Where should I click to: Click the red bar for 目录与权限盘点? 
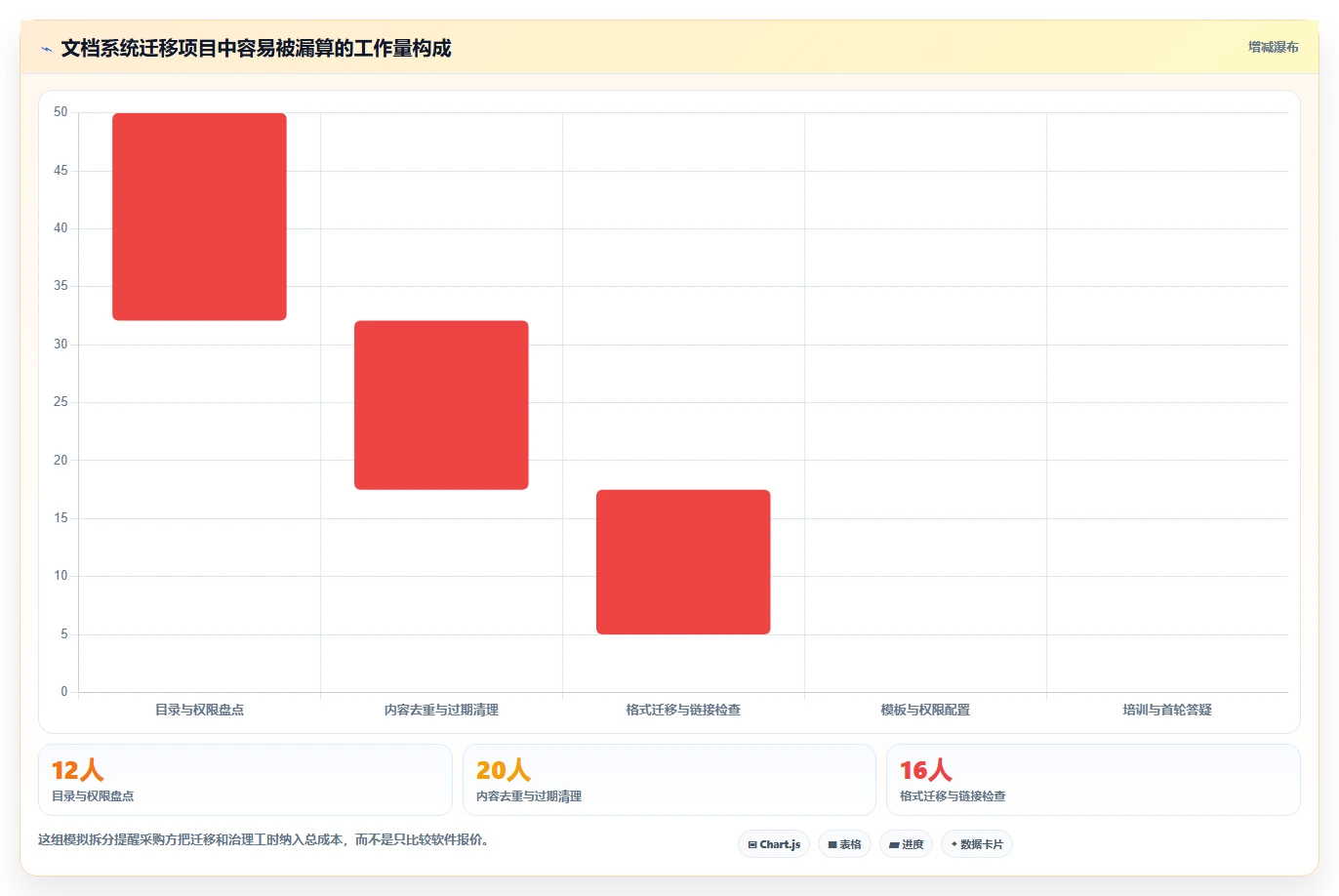199,217
